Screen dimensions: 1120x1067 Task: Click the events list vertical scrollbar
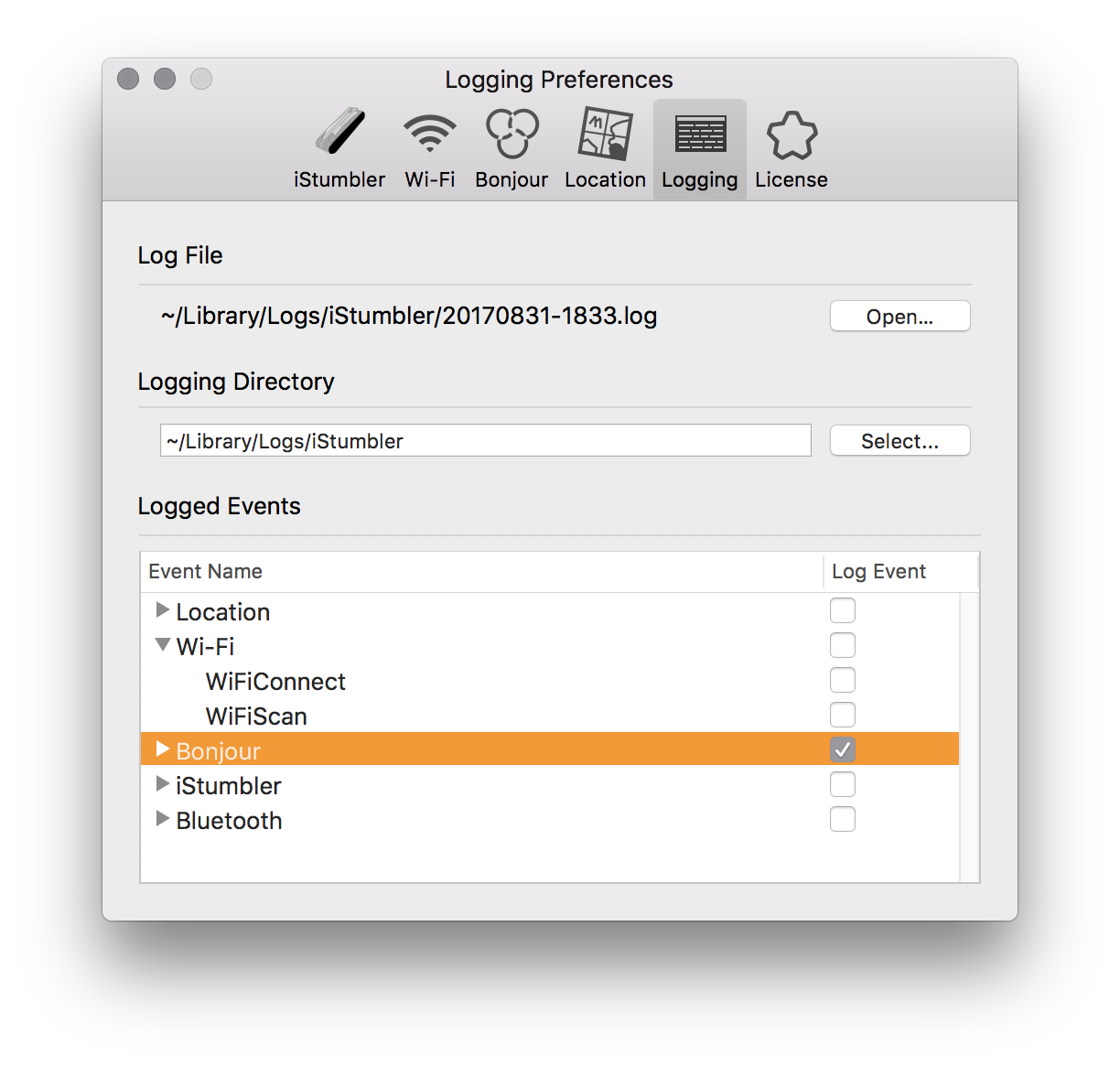[969, 737]
